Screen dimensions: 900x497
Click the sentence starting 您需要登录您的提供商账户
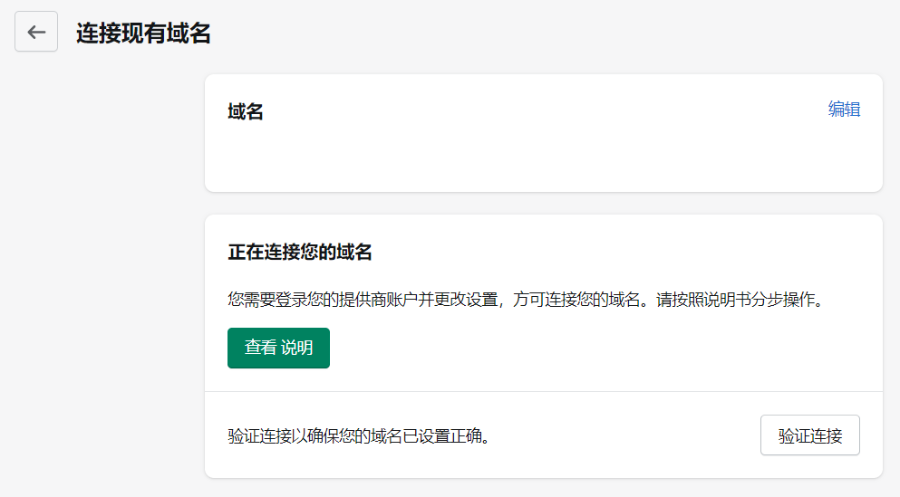click(526, 300)
